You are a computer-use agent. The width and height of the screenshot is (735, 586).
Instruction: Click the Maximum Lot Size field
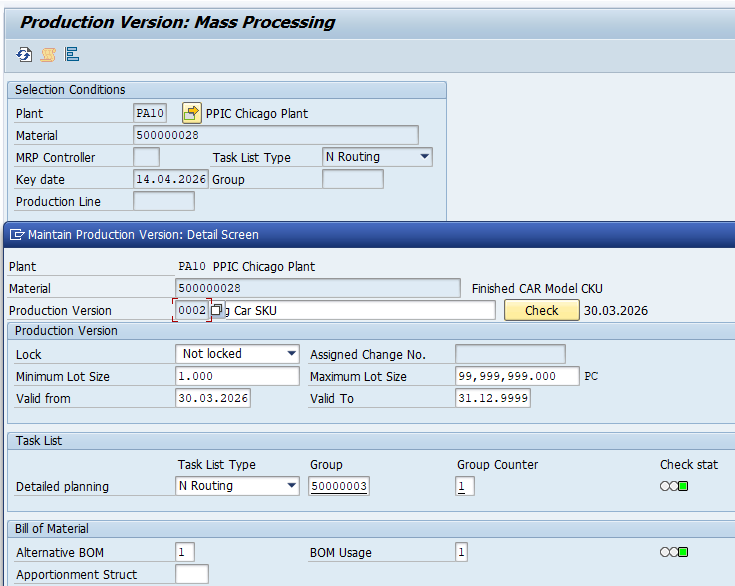tap(516, 376)
